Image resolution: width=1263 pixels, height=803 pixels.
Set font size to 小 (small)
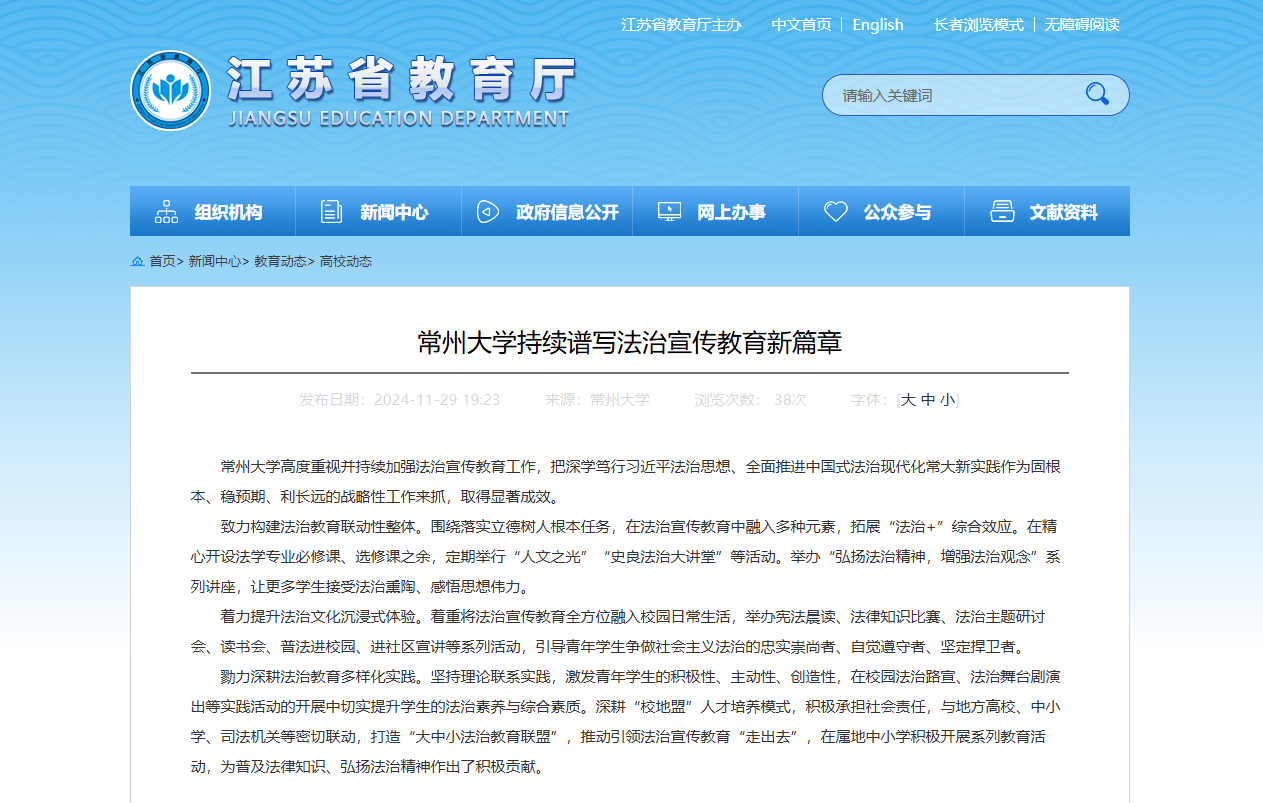[947, 400]
